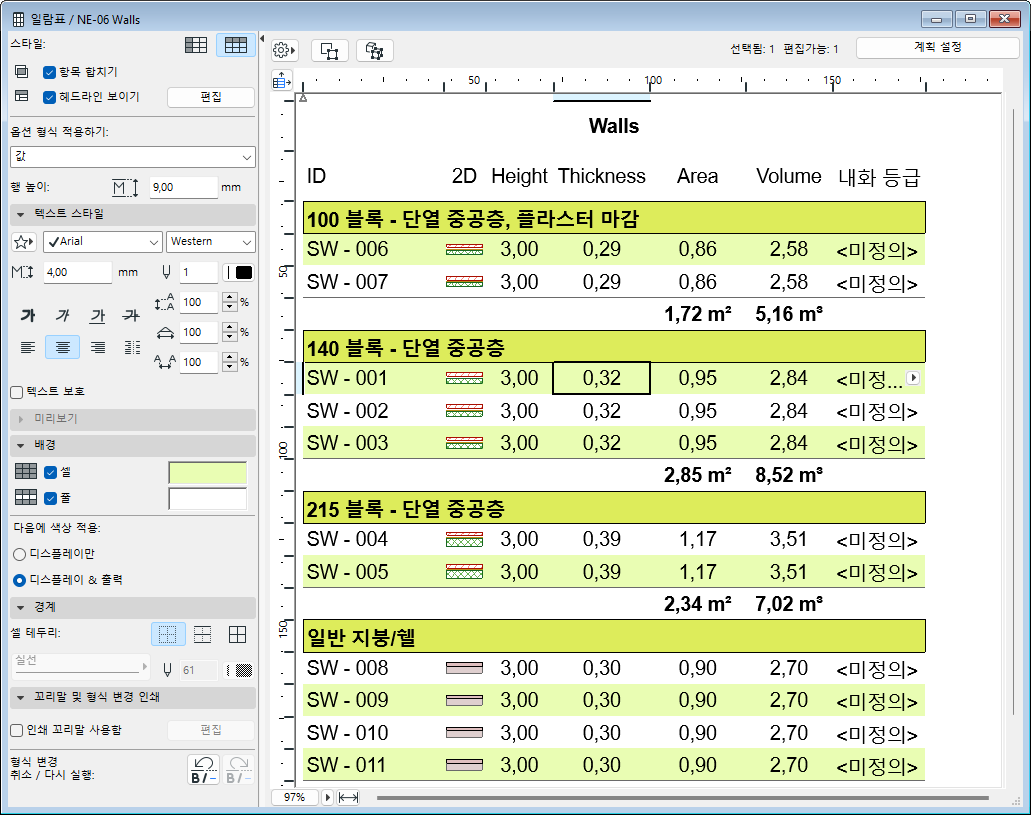
Task: Enable 인쇄 꼬리말 사용함 checkbox
Action: point(17,730)
